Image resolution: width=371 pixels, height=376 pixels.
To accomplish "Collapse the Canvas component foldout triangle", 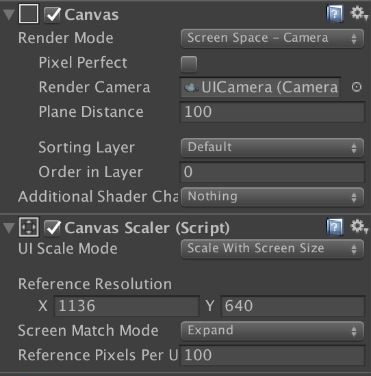I will pyautogui.click(x=8, y=15).
